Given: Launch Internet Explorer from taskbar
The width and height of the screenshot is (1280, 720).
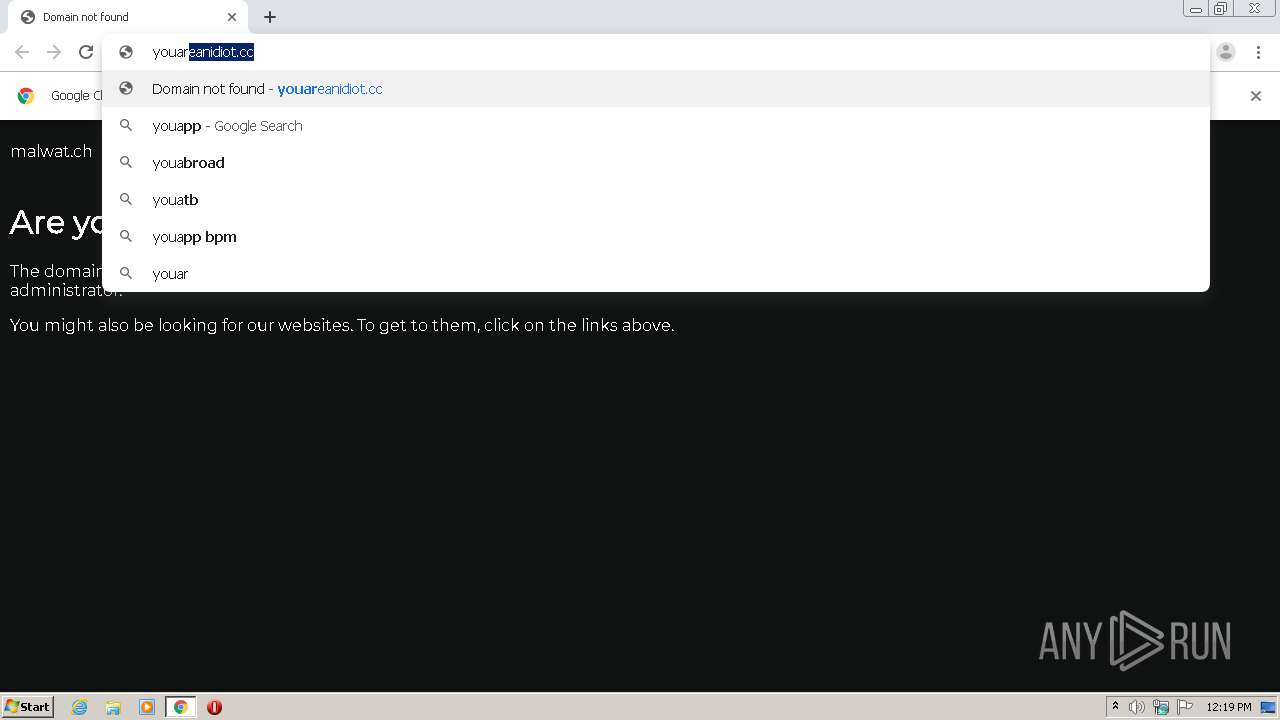Looking at the screenshot, I should point(80,707).
